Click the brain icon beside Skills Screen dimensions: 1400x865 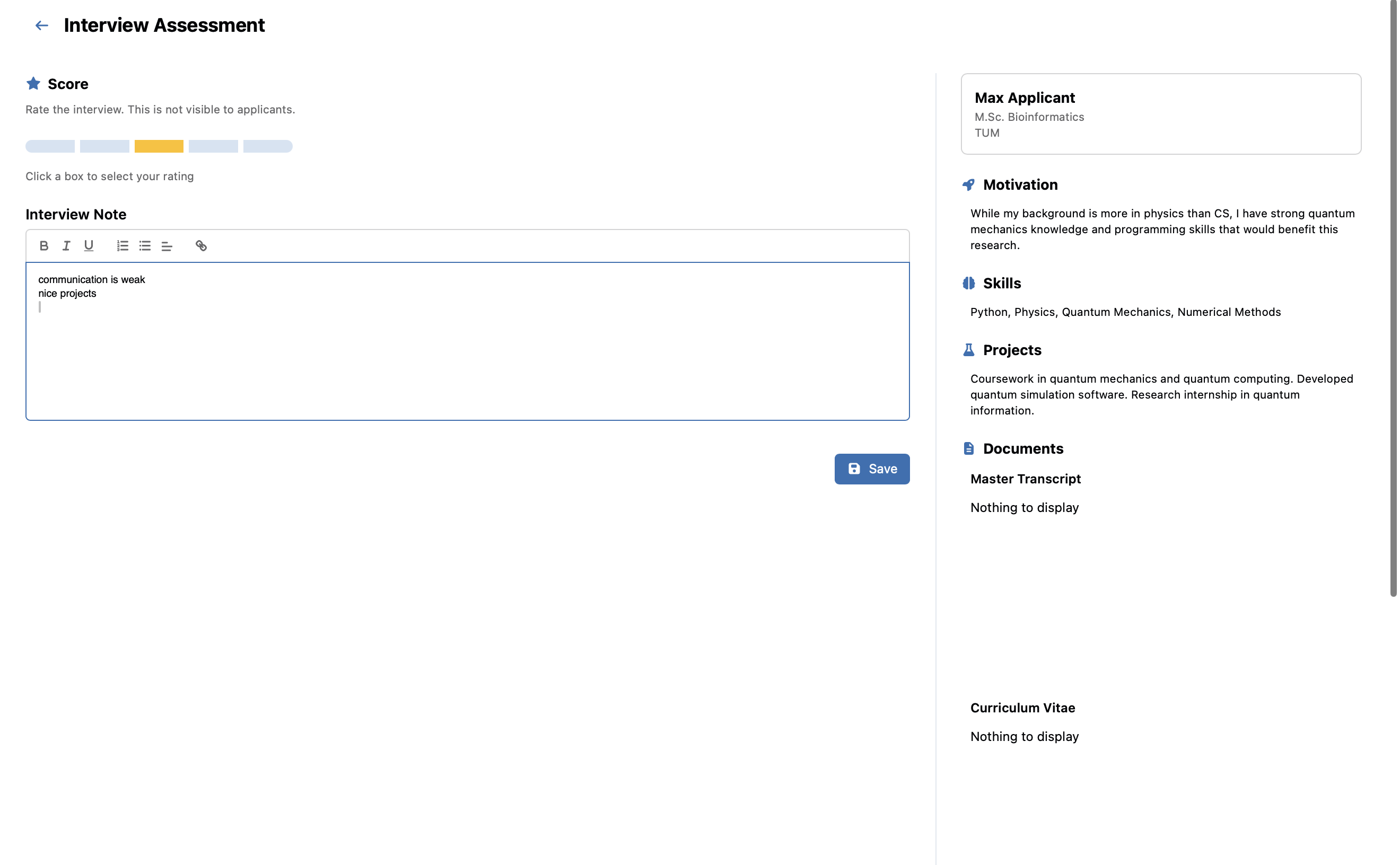point(968,283)
